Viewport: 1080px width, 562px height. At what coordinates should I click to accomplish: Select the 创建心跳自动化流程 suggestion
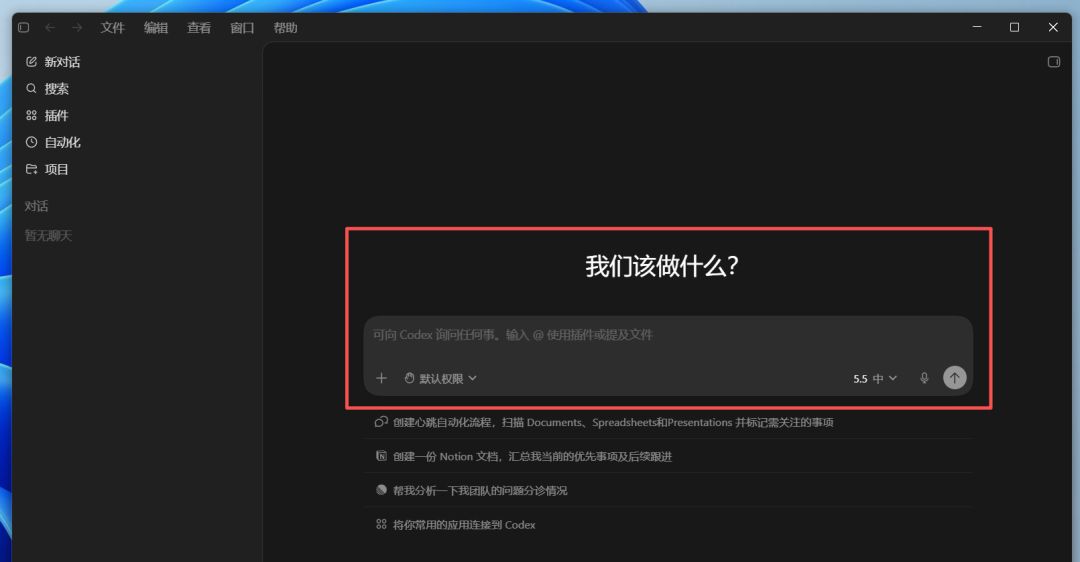(668, 422)
